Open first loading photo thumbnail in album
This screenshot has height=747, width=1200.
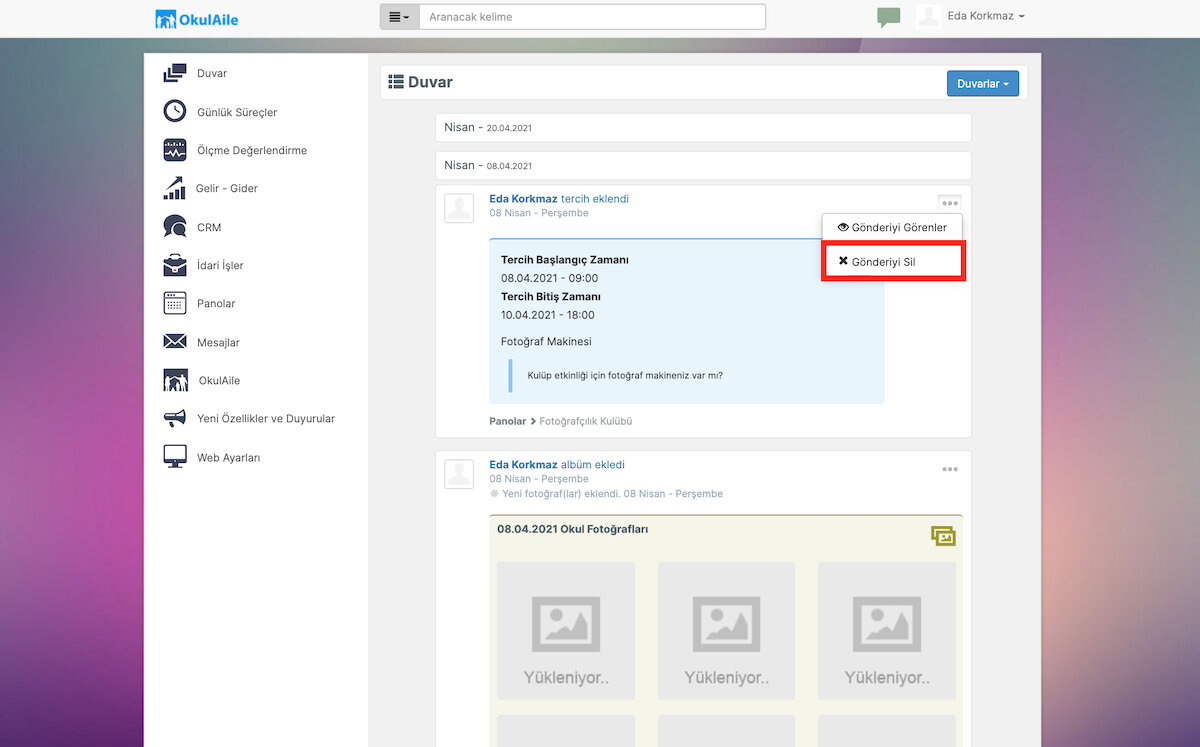click(566, 631)
